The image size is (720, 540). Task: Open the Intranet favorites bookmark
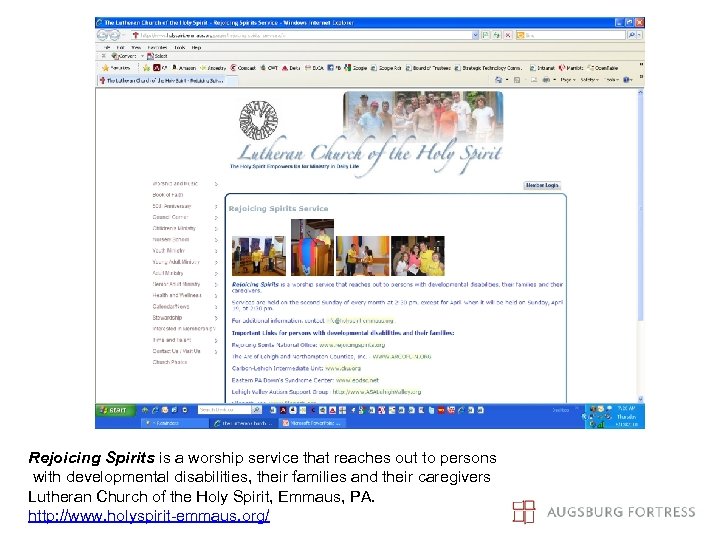click(x=542, y=68)
